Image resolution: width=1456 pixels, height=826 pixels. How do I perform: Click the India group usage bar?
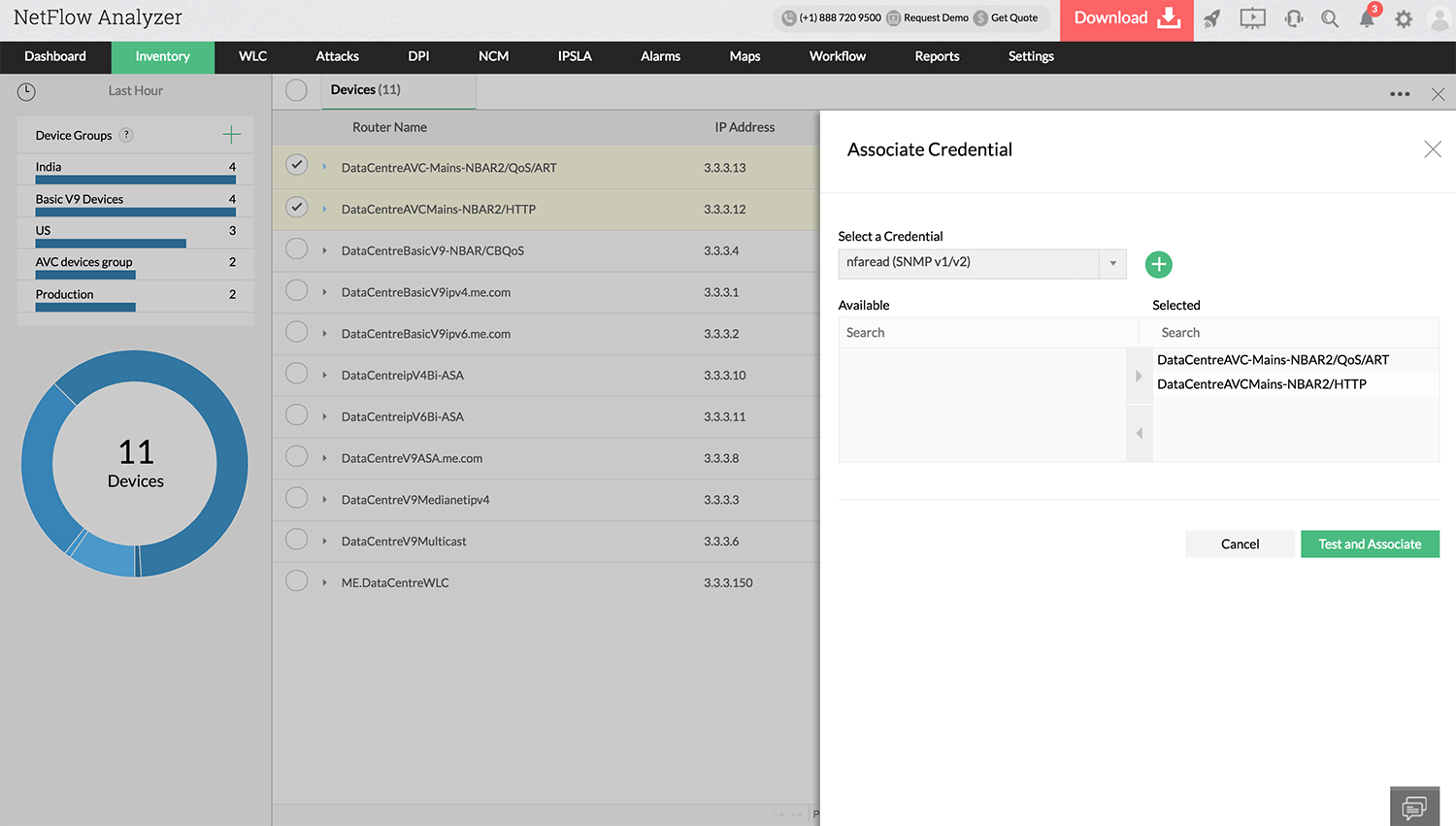tap(136, 180)
